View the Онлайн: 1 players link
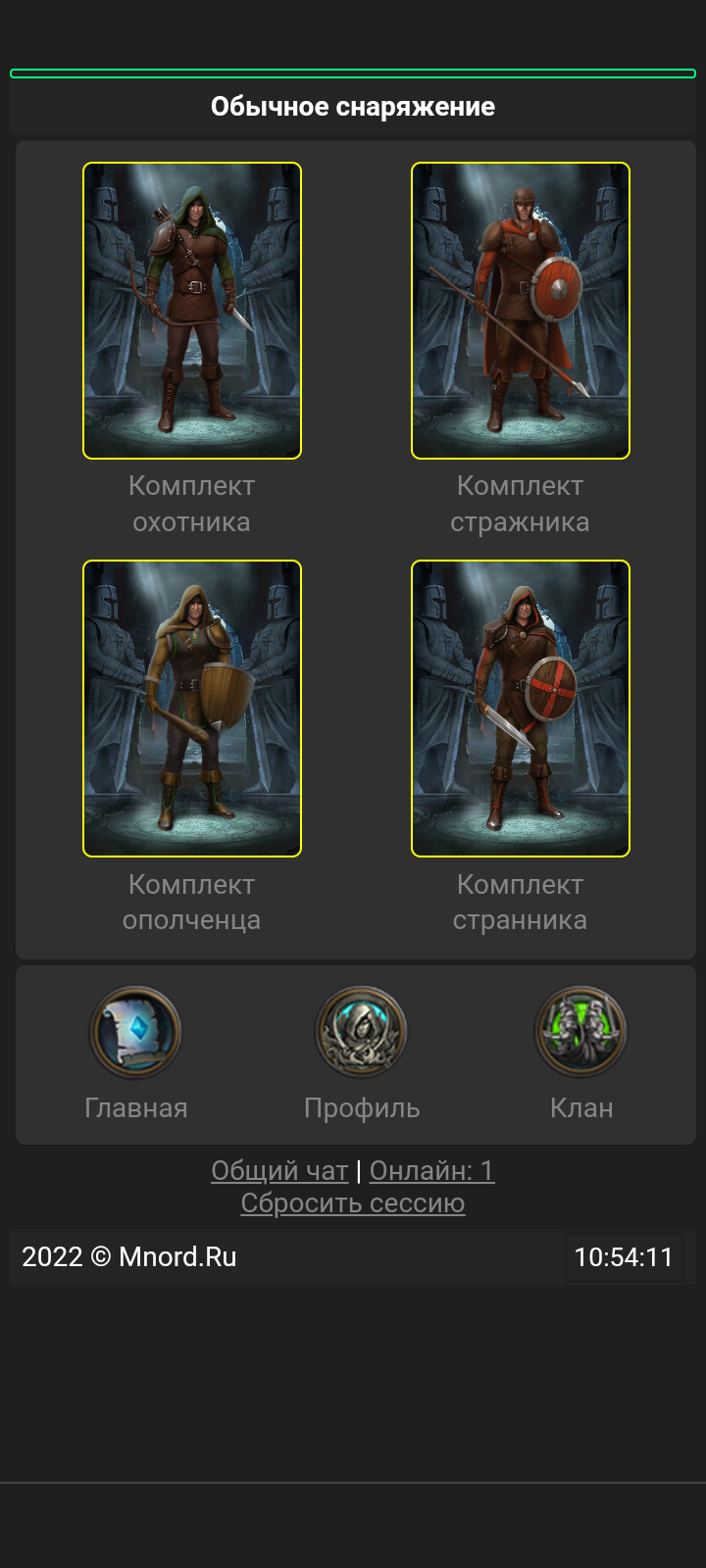Screen dimensions: 706x1568 (x=432, y=1171)
